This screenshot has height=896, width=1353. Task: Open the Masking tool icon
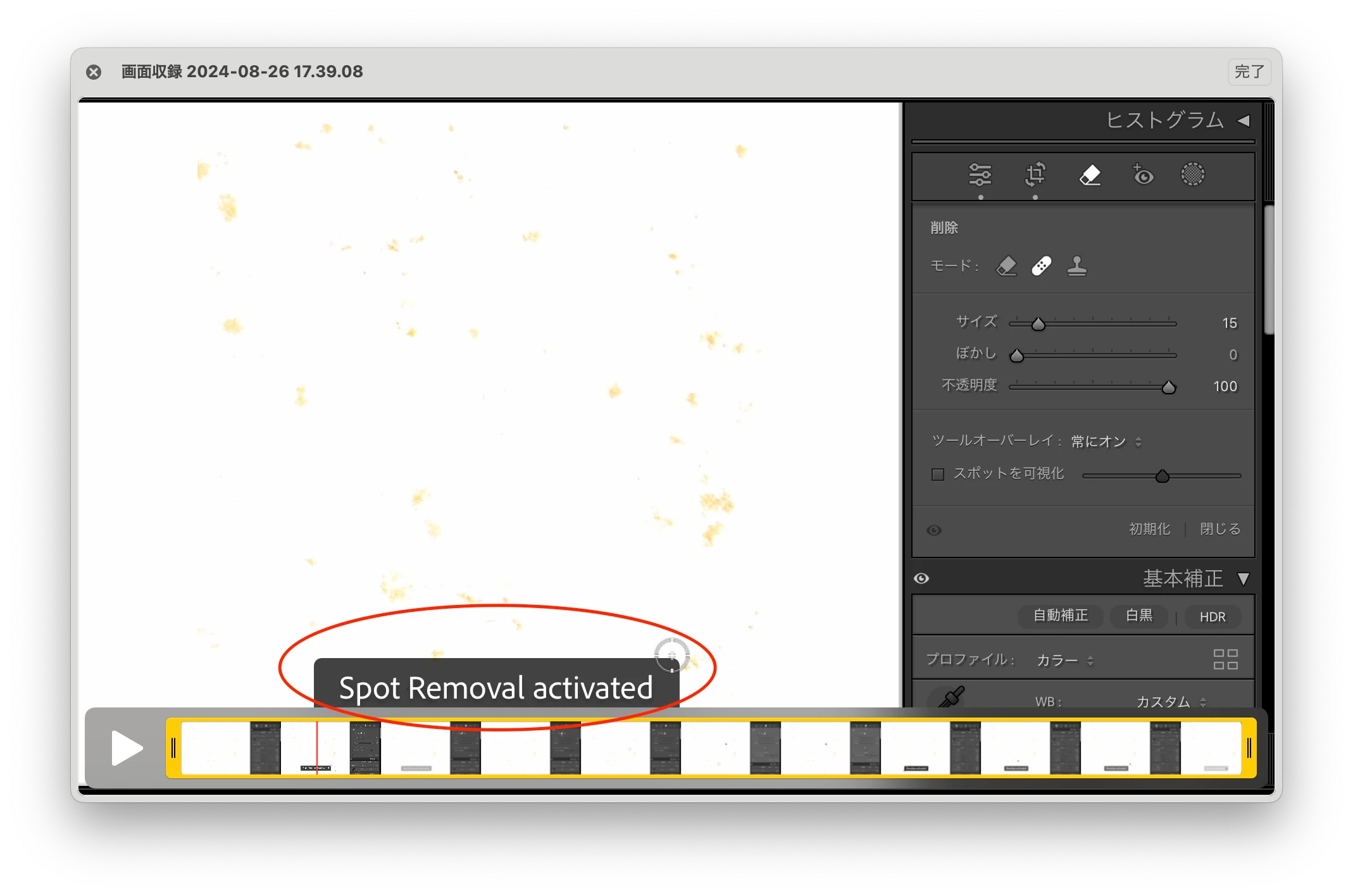pos(1192,175)
